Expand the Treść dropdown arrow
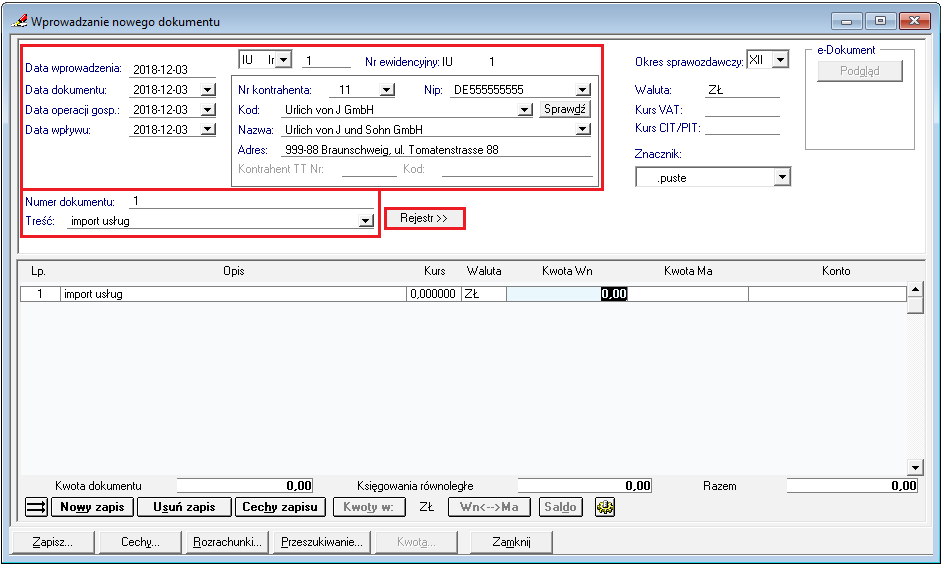The image size is (945, 569). (365, 221)
